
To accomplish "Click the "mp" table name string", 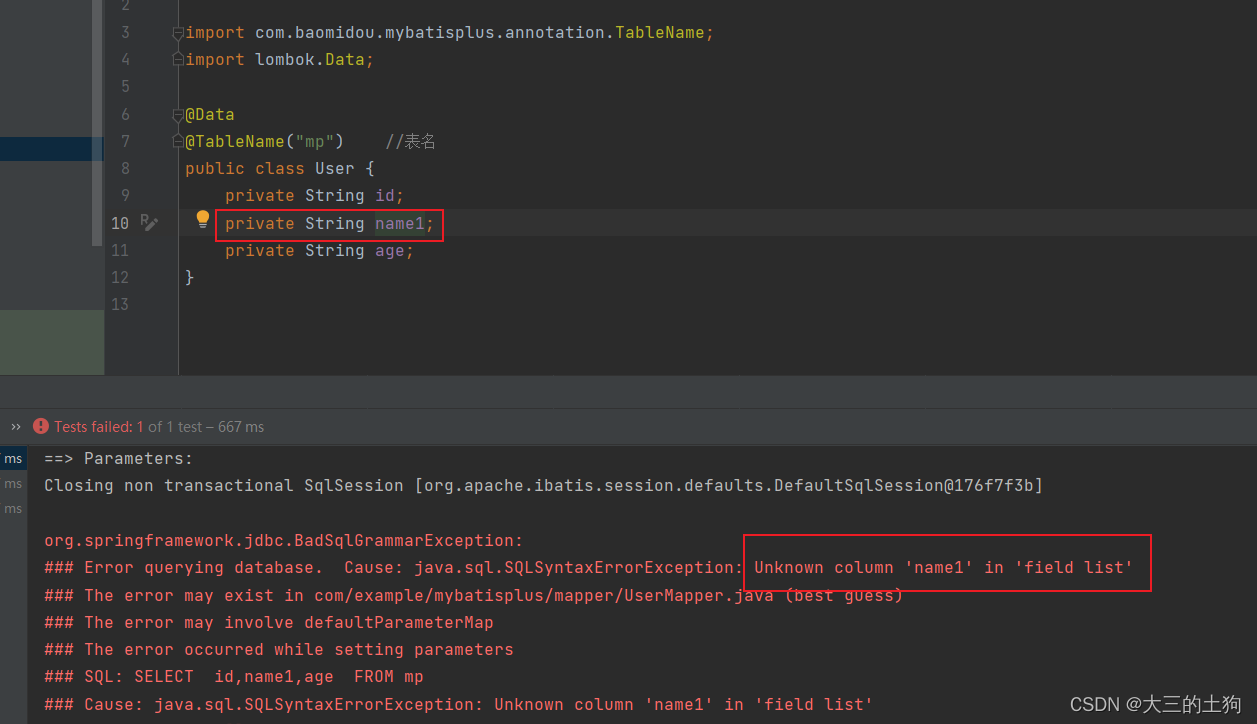I will [315, 141].
